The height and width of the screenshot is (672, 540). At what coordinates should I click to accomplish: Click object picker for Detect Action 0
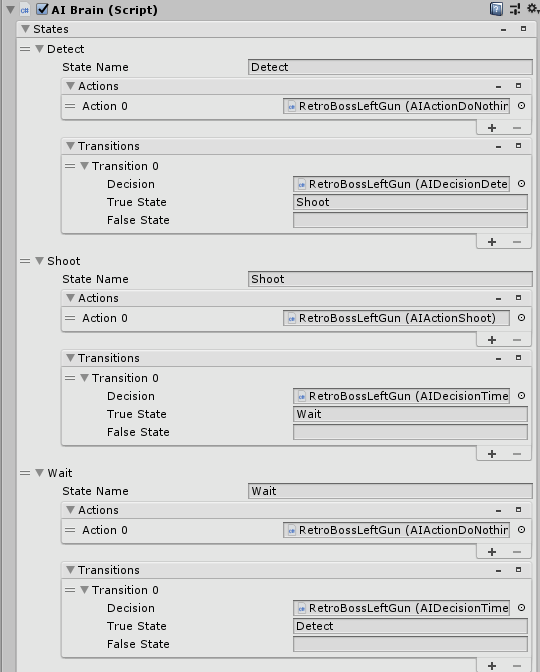tap(521, 106)
